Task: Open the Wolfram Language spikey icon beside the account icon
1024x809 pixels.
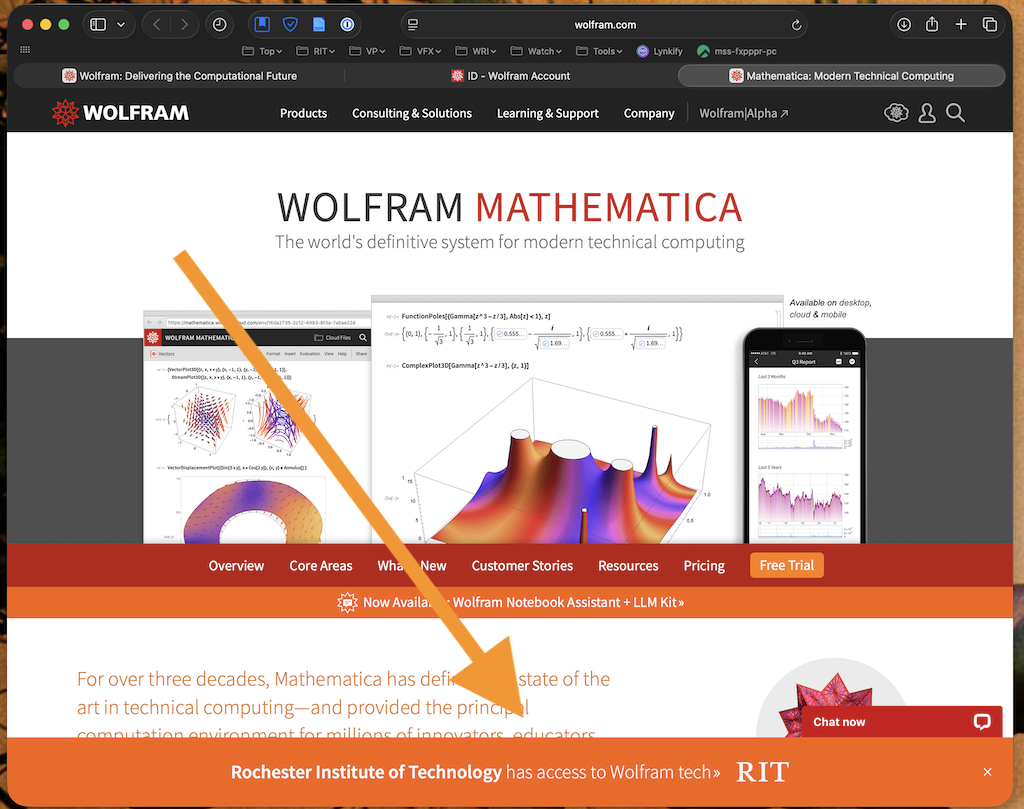Action: (x=896, y=113)
